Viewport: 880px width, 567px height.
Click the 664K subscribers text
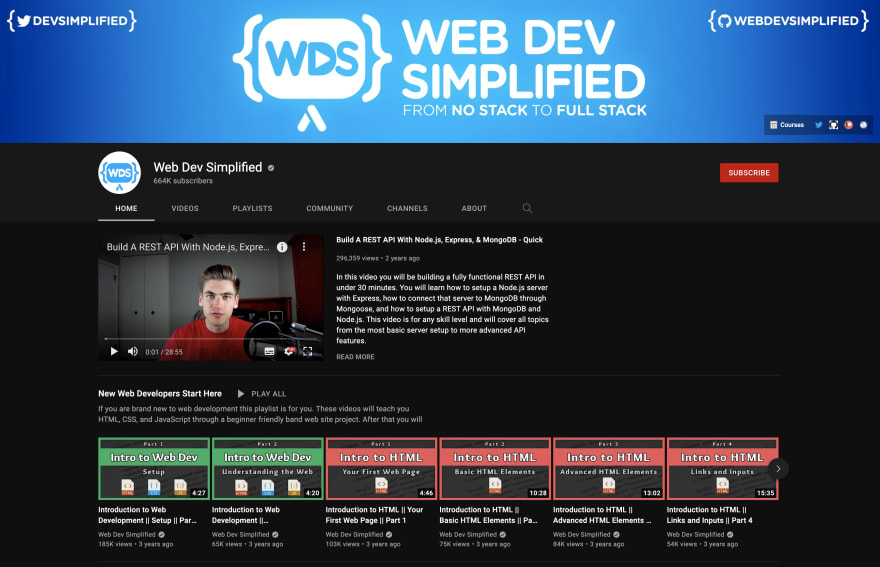coord(183,181)
